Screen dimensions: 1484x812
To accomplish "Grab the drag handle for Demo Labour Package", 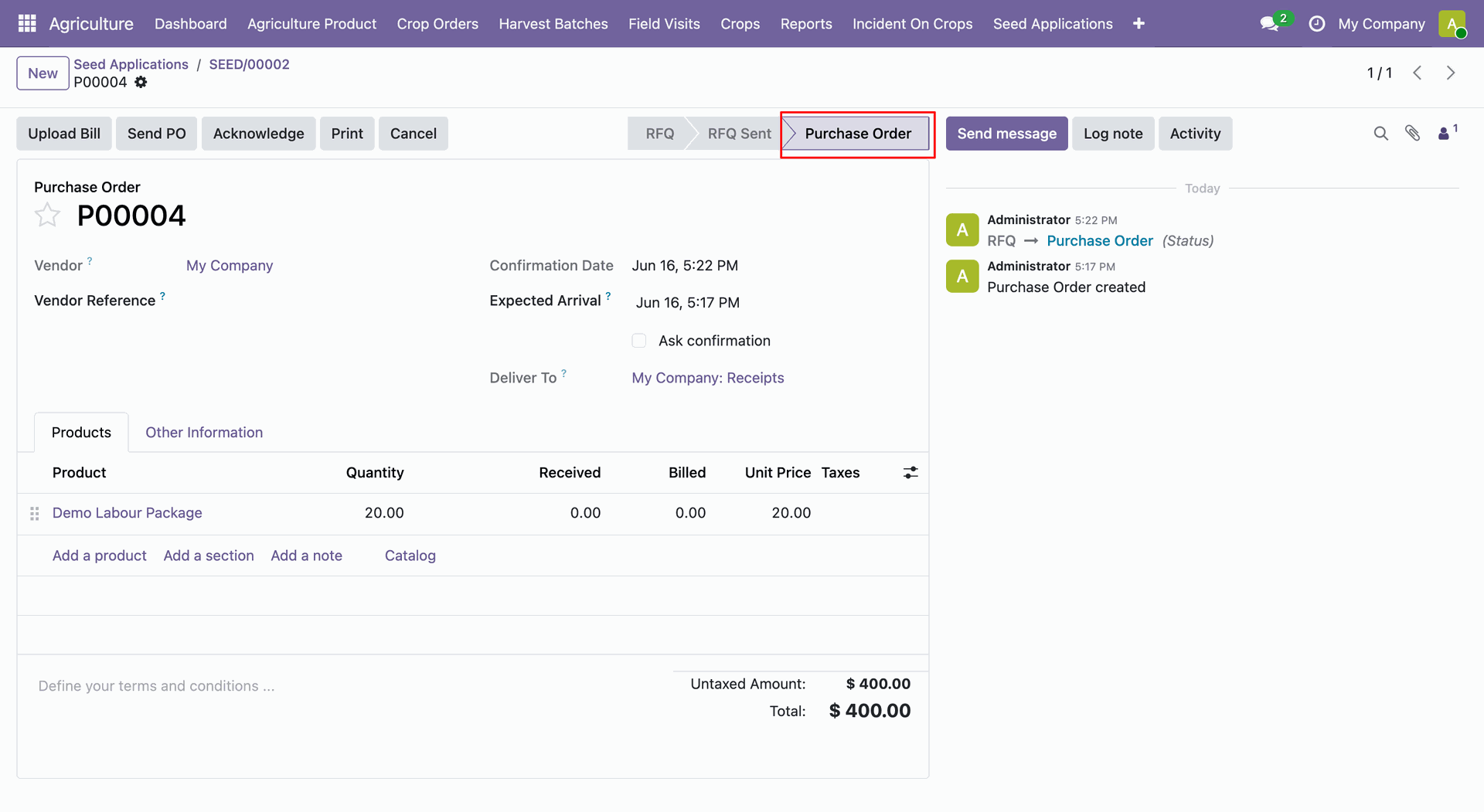I will pos(35,514).
